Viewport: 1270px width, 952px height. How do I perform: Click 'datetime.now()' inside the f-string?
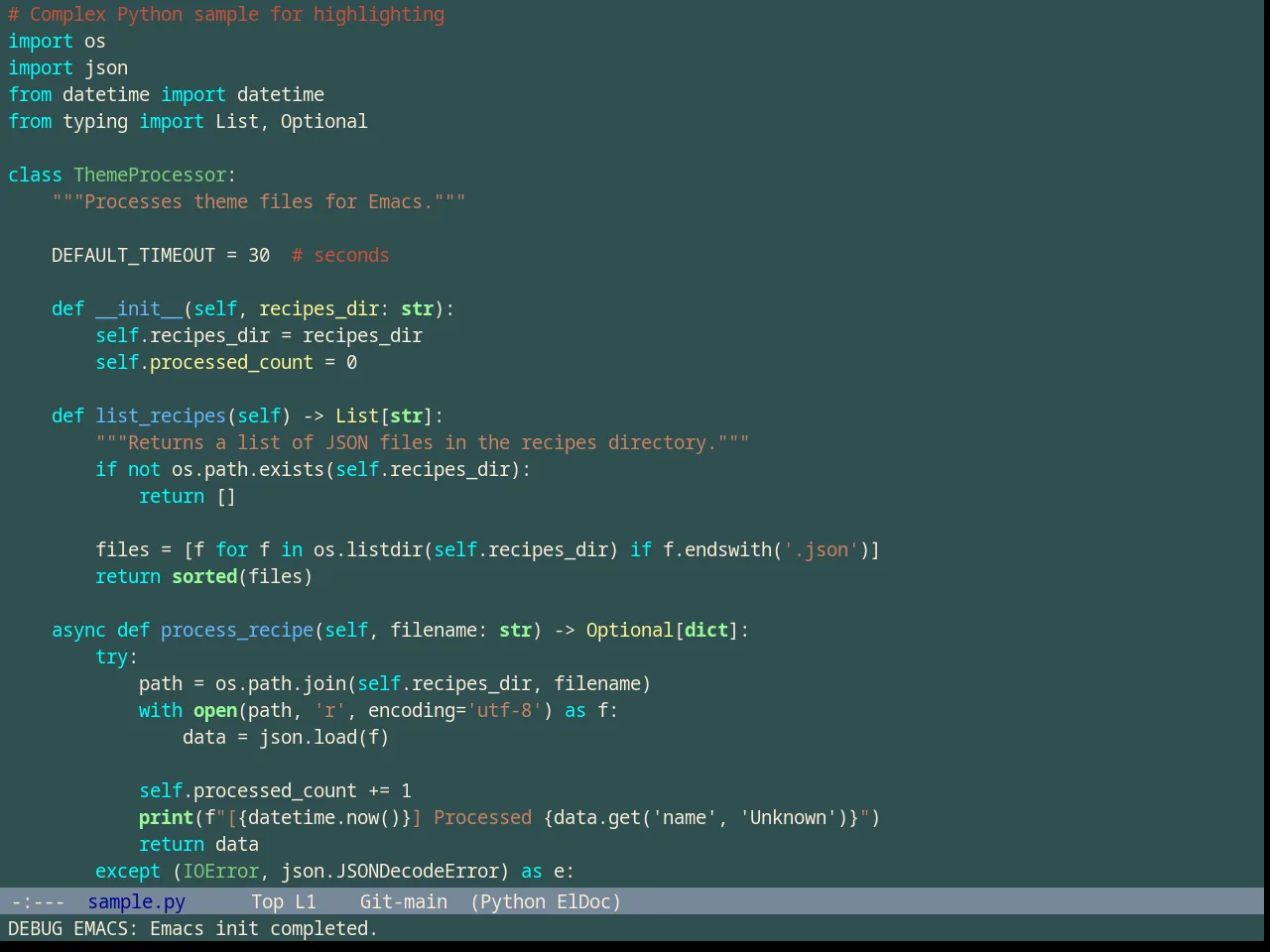click(324, 817)
